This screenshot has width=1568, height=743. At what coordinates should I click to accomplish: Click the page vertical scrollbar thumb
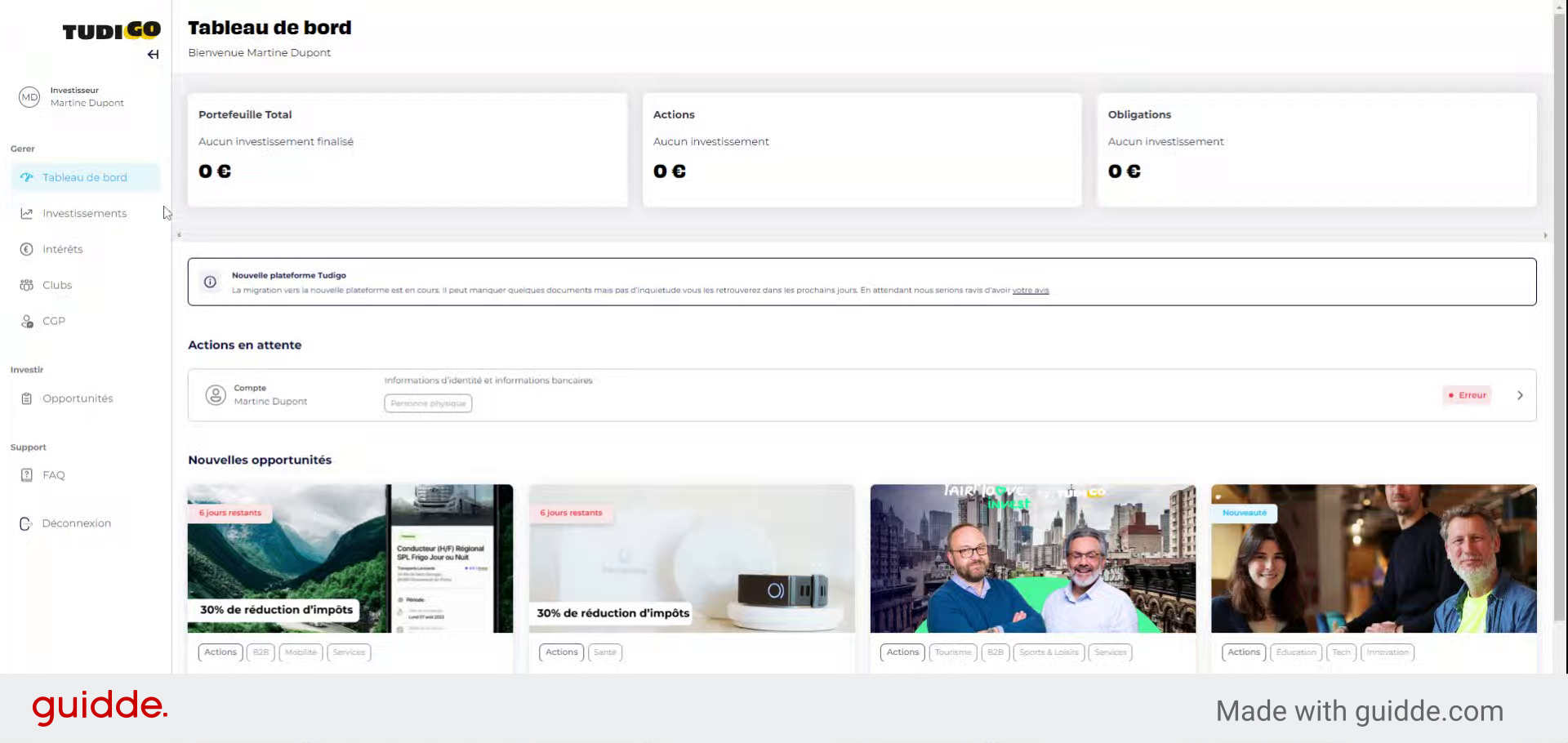pyautogui.click(x=1561, y=318)
